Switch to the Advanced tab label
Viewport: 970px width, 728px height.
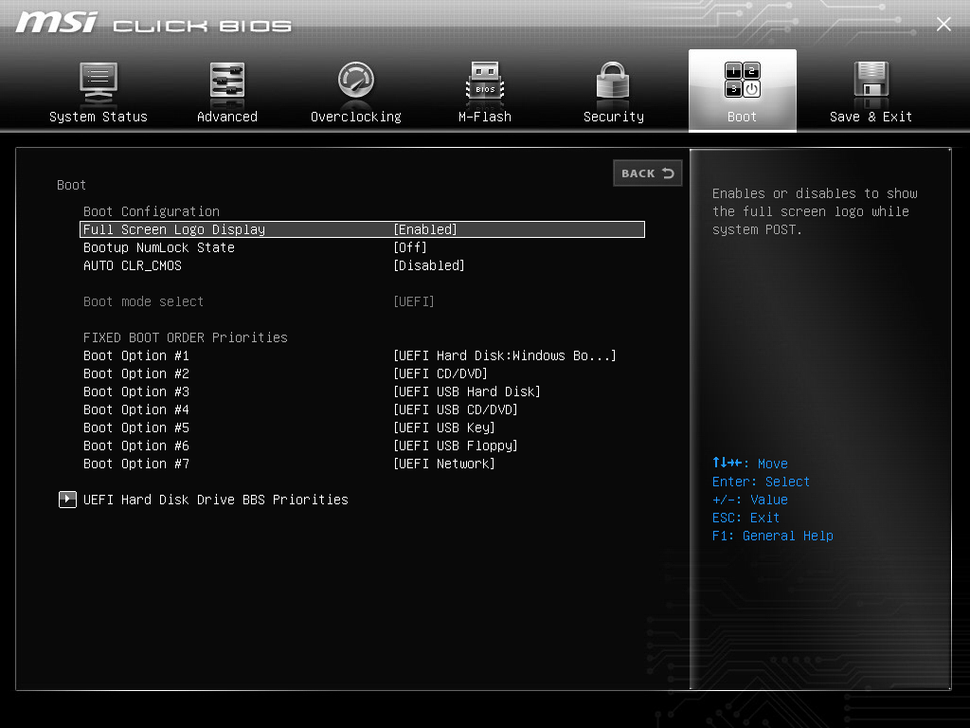point(227,117)
